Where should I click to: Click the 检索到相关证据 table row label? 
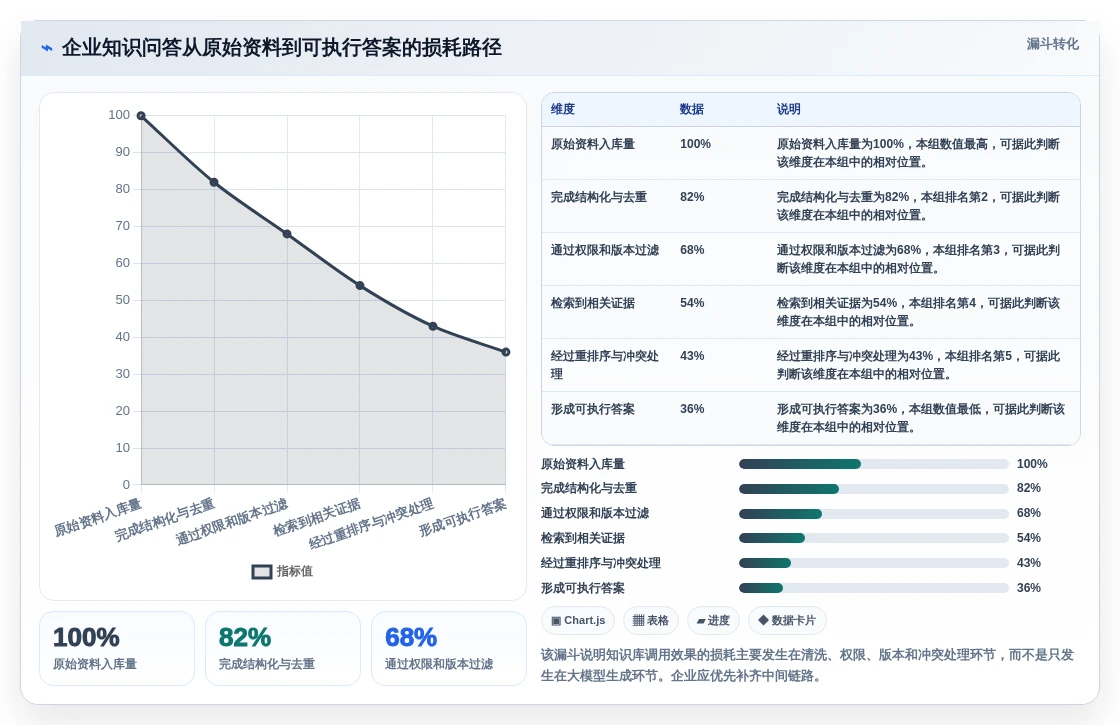pos(593,303)
